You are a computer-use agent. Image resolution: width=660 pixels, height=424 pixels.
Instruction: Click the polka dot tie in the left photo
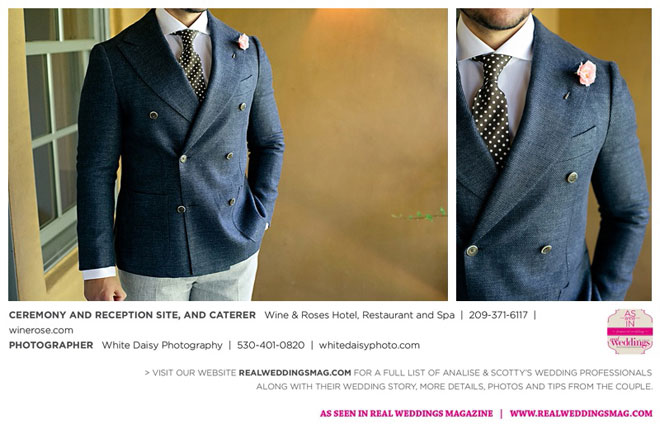tap(192, 63)
